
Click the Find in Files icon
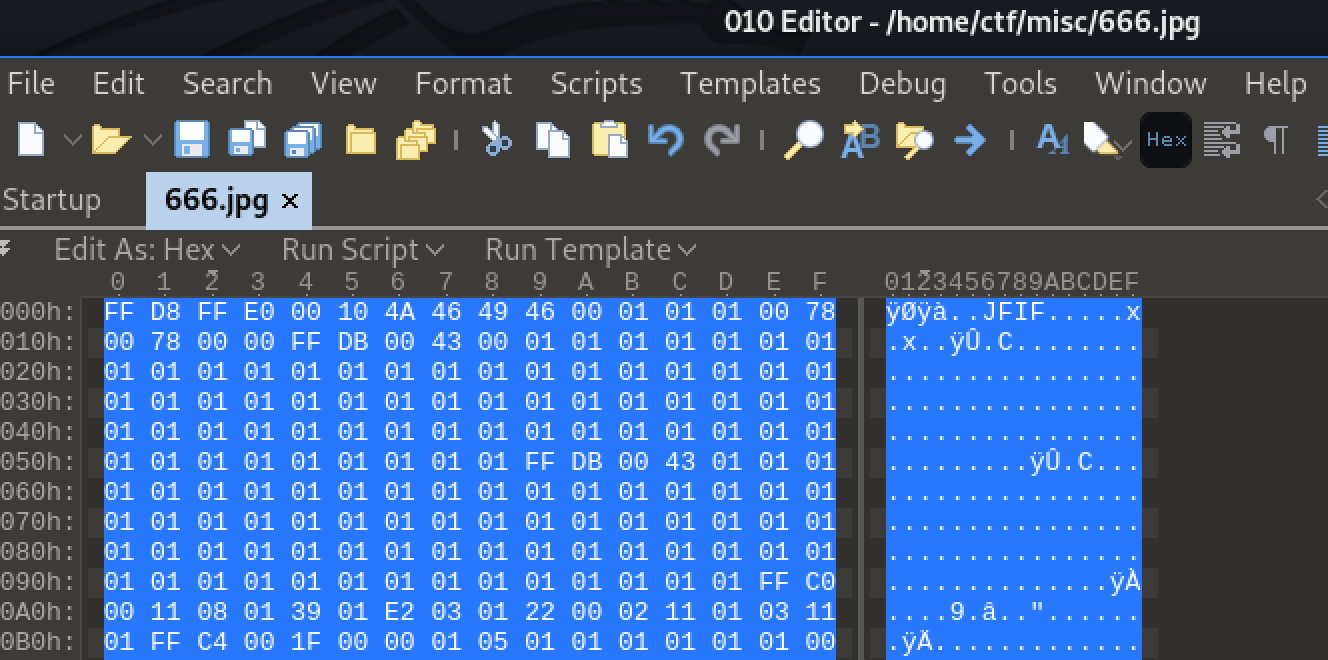914,140
